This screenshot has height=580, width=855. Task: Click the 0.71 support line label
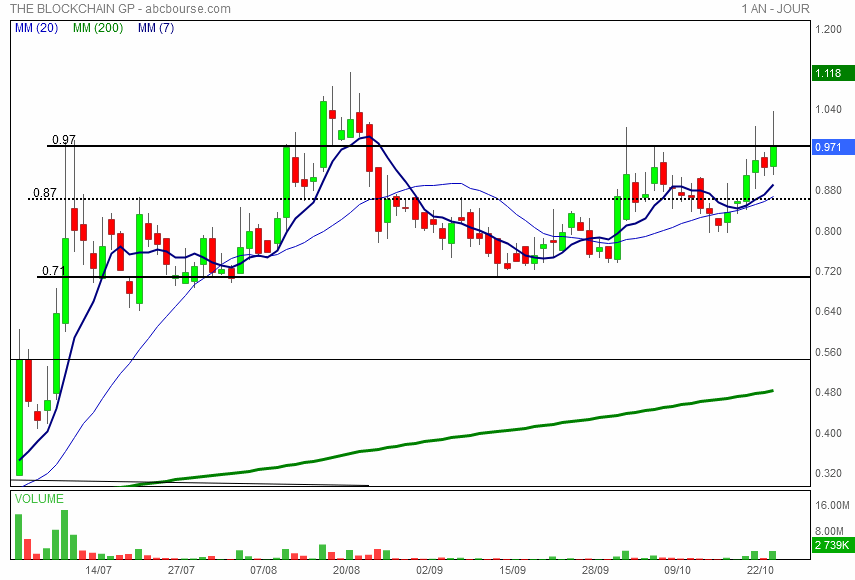(54, 270)
